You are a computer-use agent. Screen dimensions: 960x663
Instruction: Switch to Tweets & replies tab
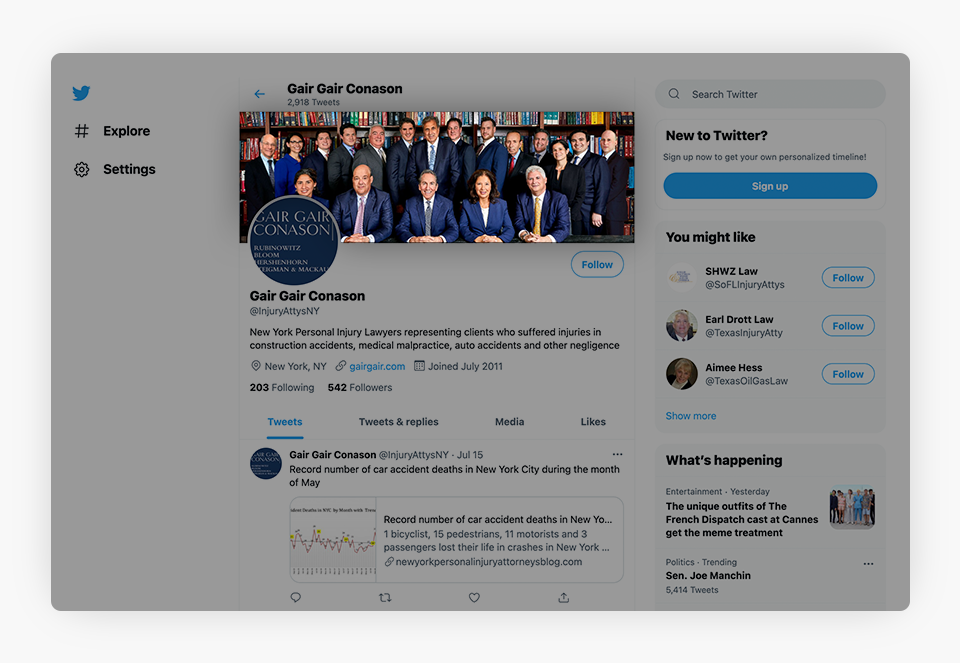point(399,422)
